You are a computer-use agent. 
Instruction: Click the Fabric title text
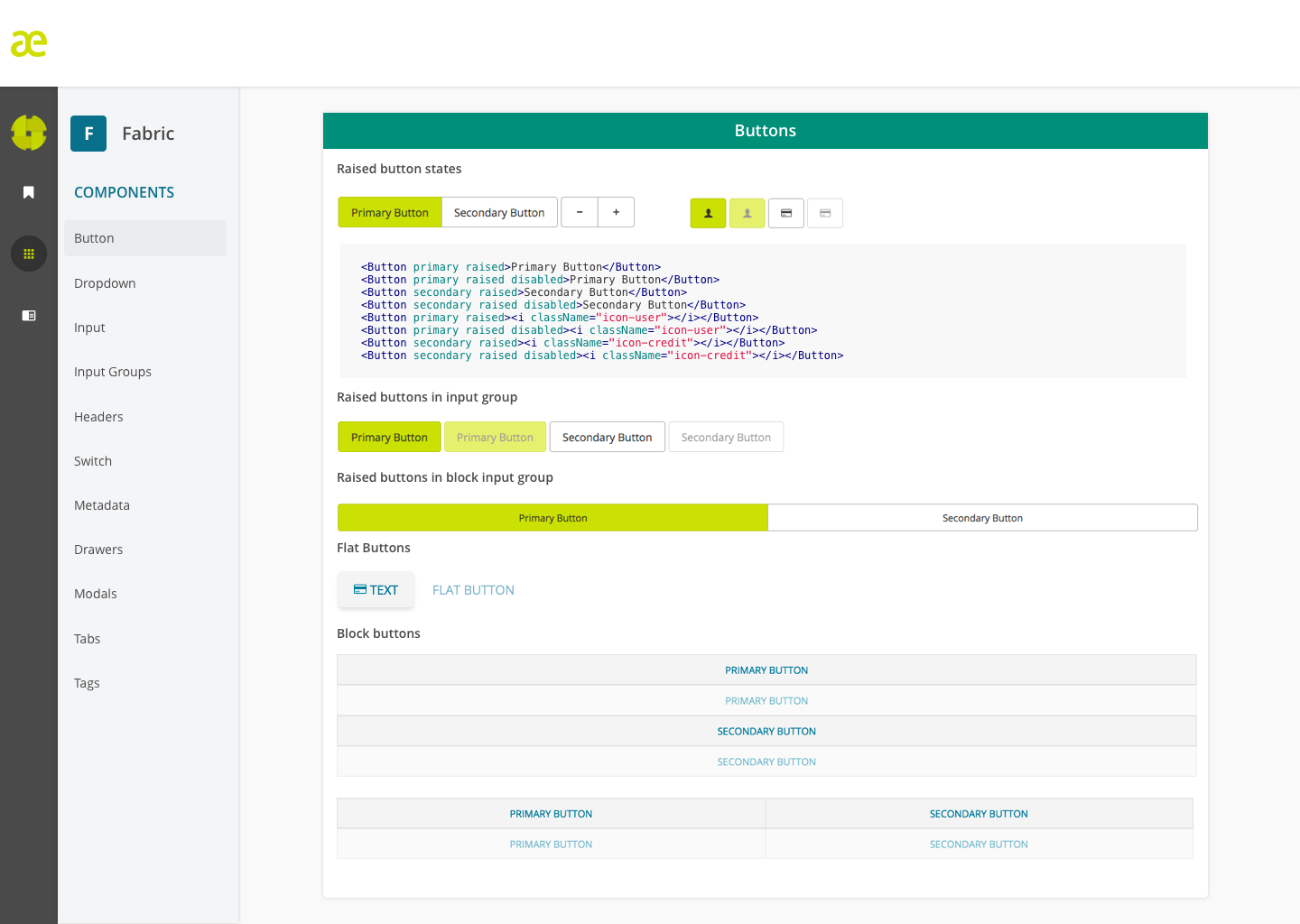click(148, 134)
